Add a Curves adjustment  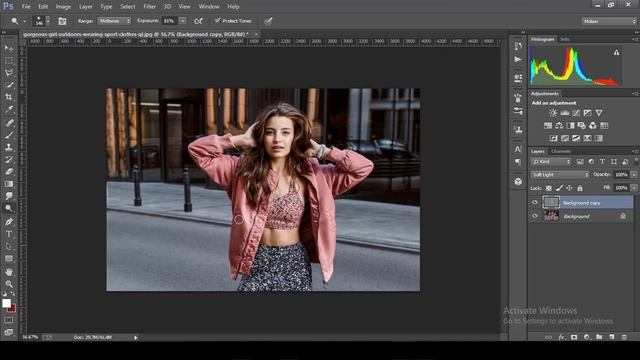pos(576,113)
